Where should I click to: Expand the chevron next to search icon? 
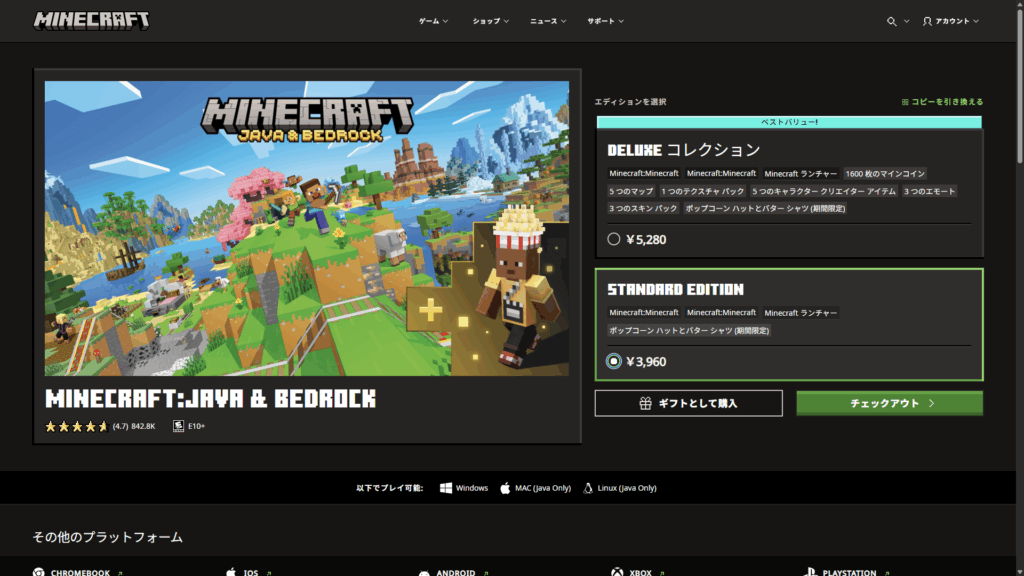(x=906, y=22)
